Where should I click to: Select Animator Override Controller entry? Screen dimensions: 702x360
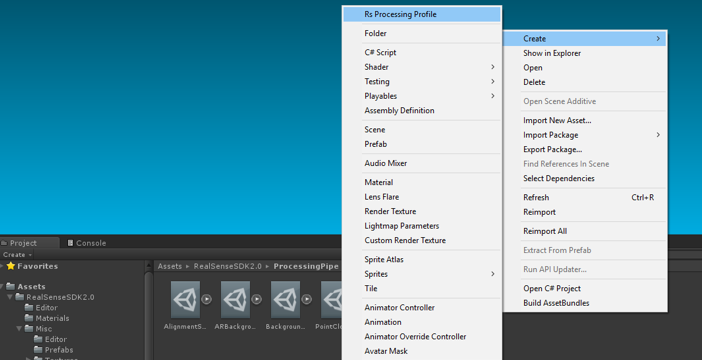click(422, 336)
